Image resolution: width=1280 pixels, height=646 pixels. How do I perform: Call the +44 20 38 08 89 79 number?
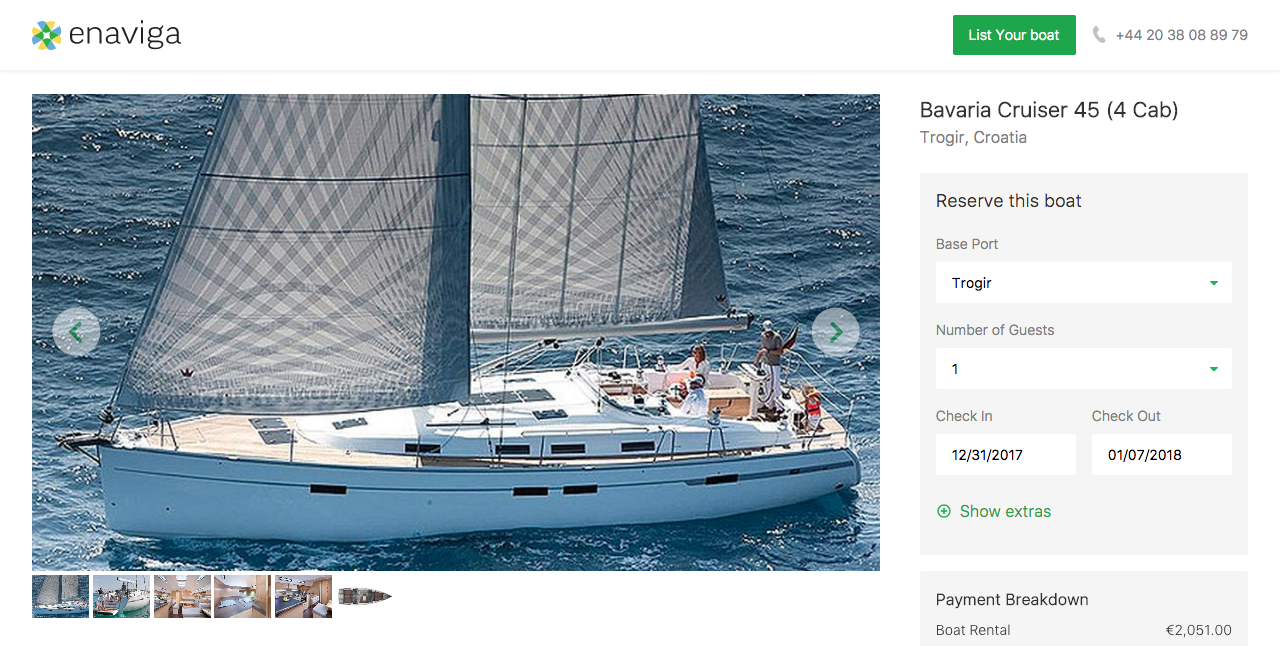tap(1182, 35)
